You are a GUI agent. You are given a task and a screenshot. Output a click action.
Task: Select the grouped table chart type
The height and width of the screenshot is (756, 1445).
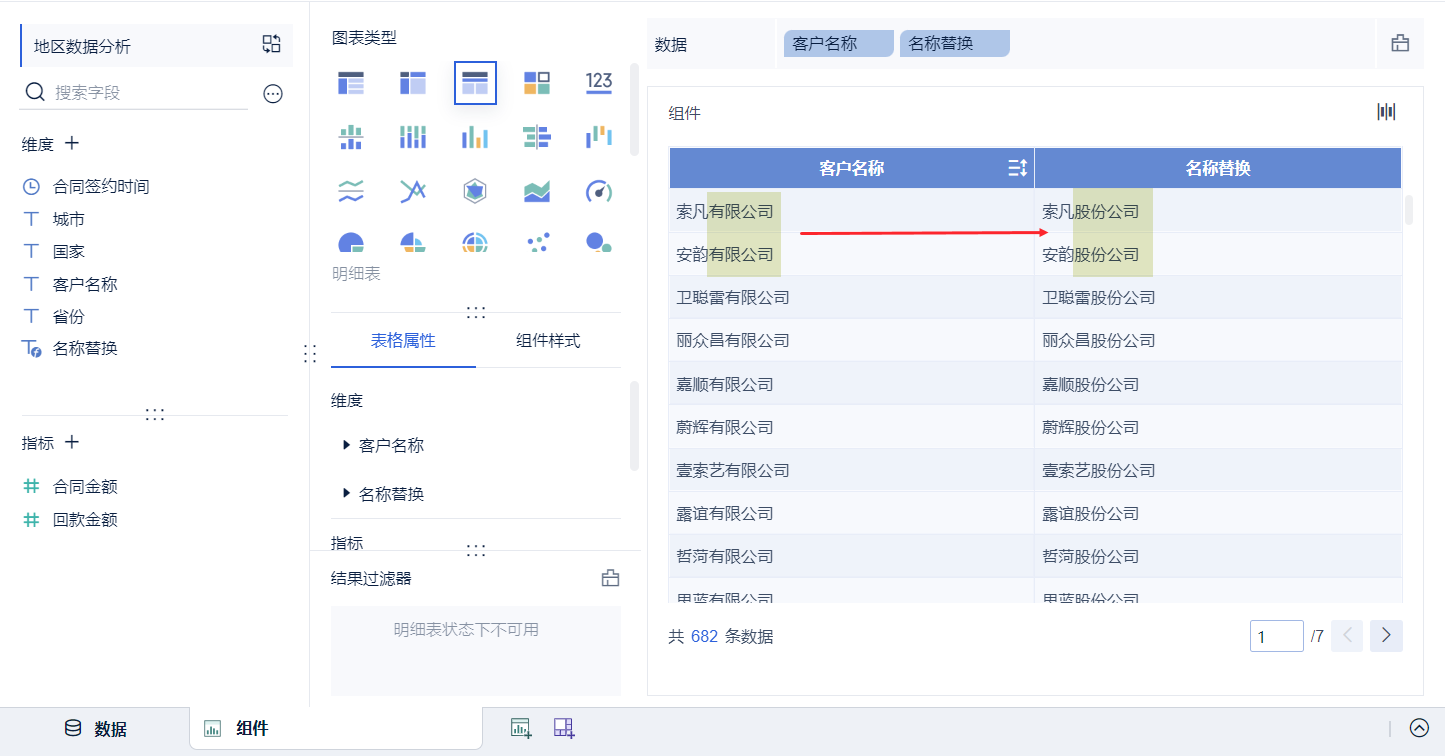tap(351, 83)
